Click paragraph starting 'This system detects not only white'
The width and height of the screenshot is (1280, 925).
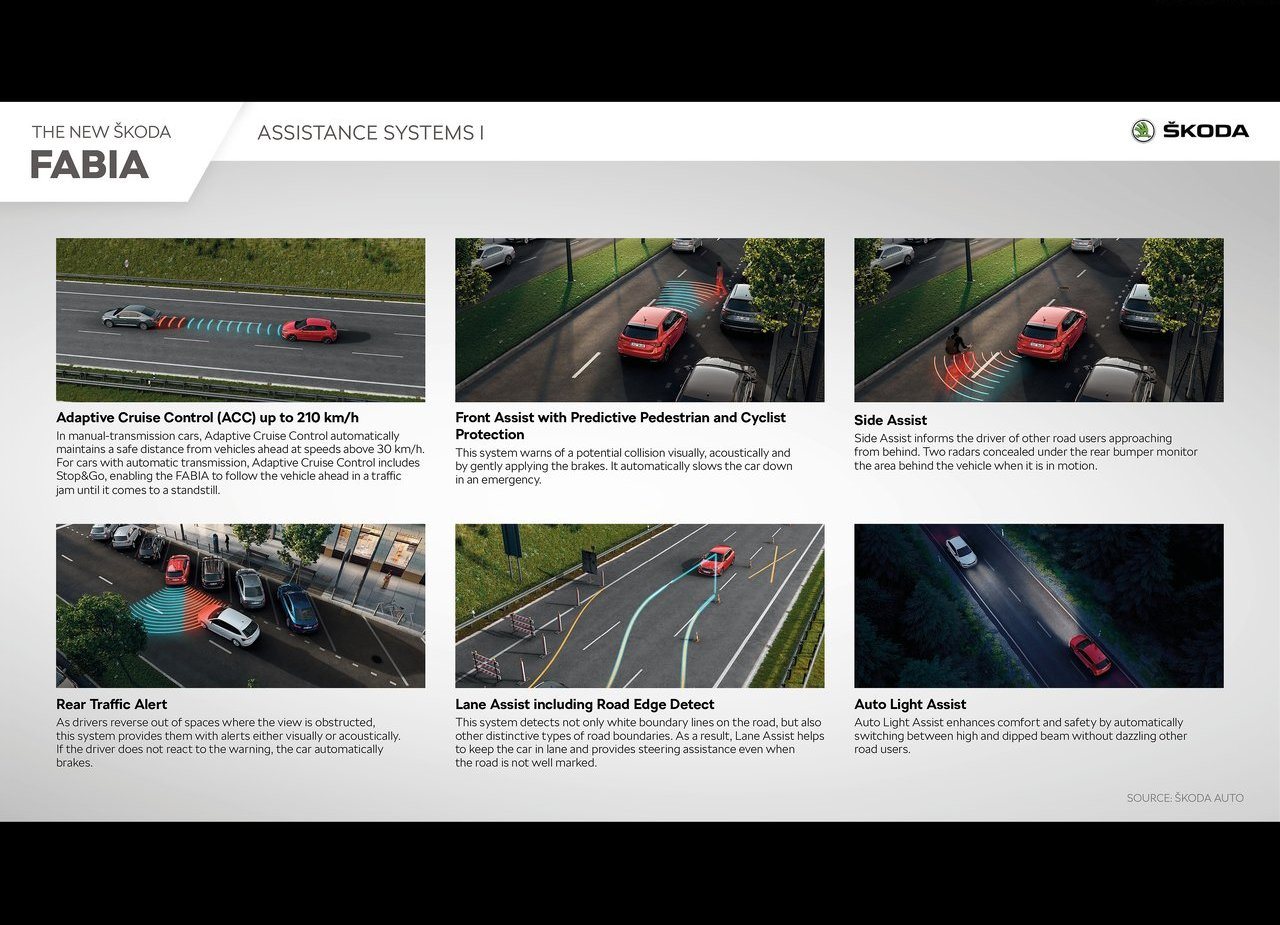(640, 742)
